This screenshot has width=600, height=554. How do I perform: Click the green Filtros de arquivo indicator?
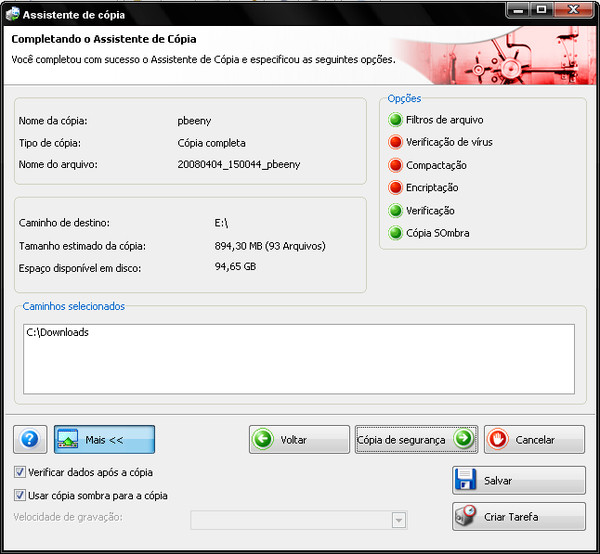click(395, 120)
